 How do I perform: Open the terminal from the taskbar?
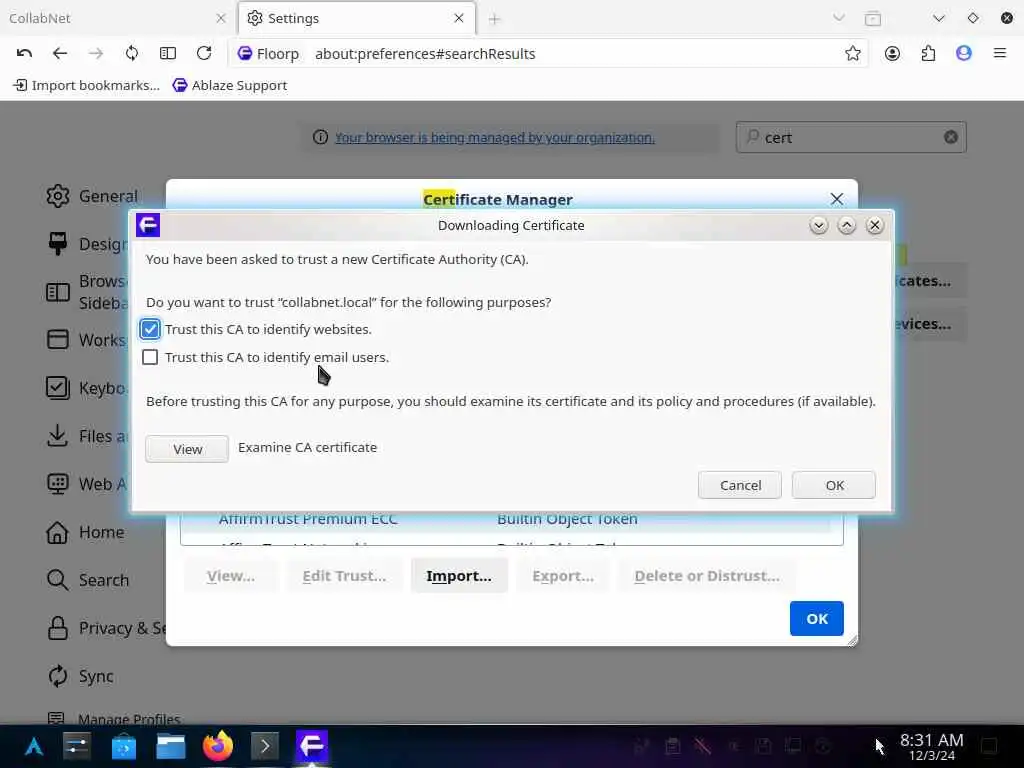264,746
